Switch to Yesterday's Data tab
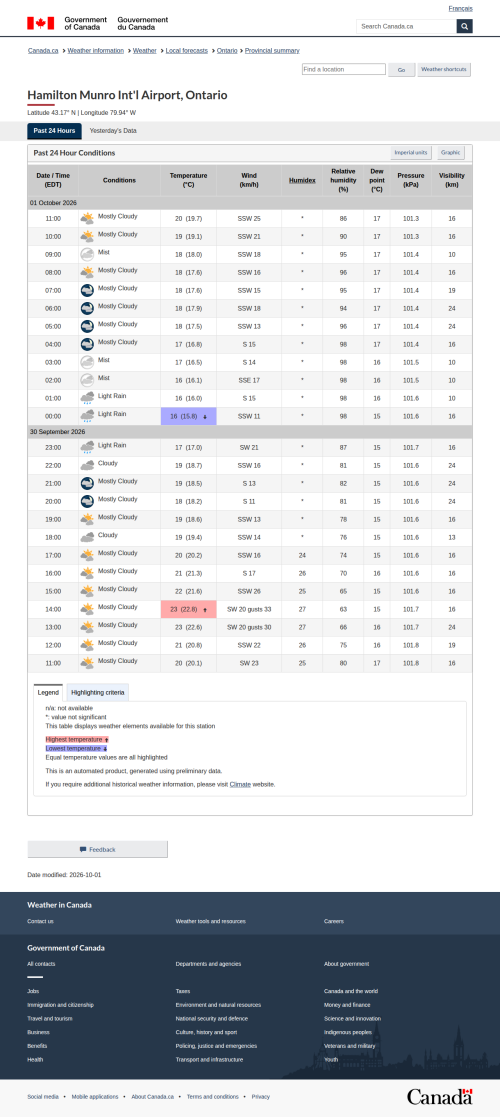Image resolution: width=500 pixels, height=1117 pixels. (x=113, y=131)
